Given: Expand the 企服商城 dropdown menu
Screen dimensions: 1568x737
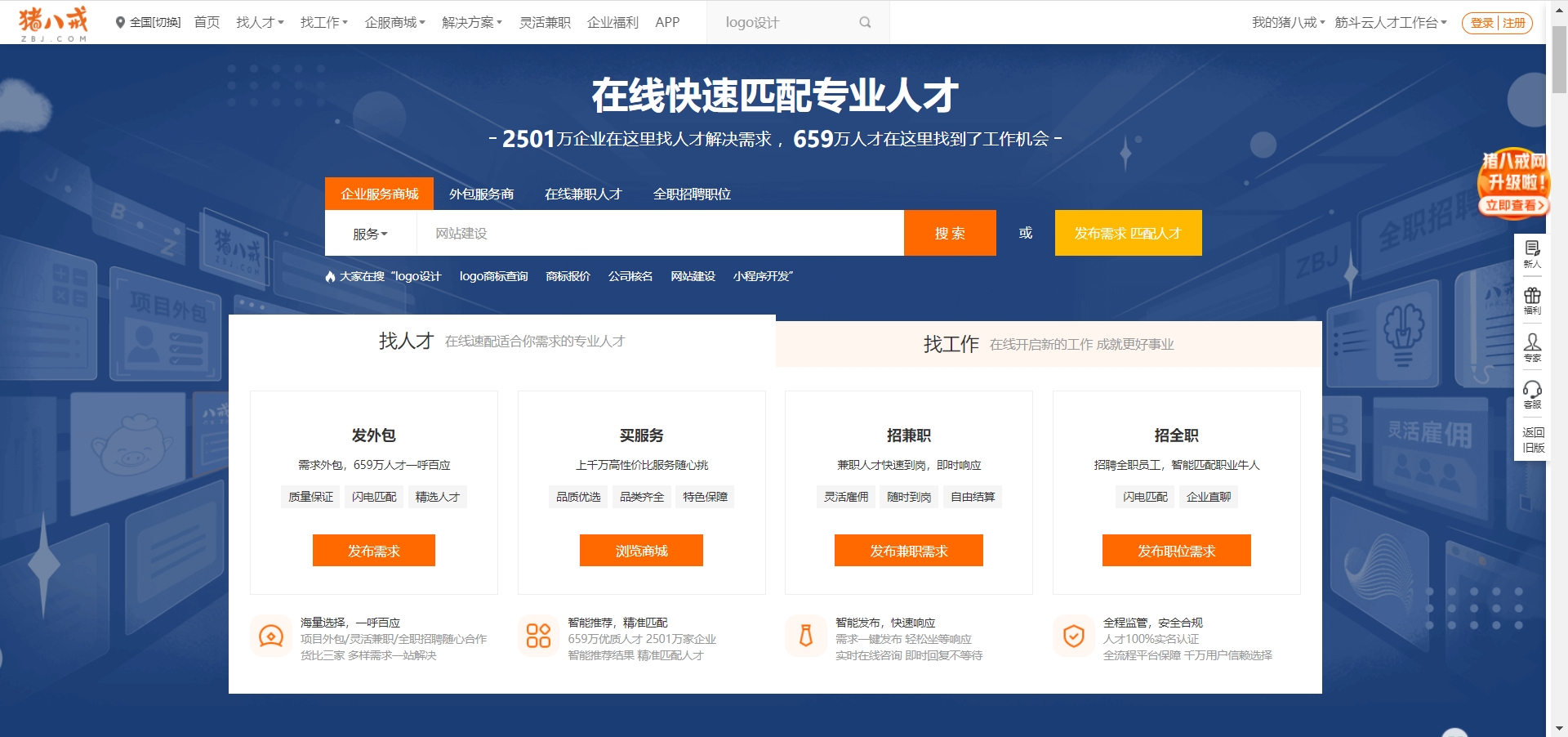Looking at the screenshot, I should pyautogui.click(x=395, y=23).
